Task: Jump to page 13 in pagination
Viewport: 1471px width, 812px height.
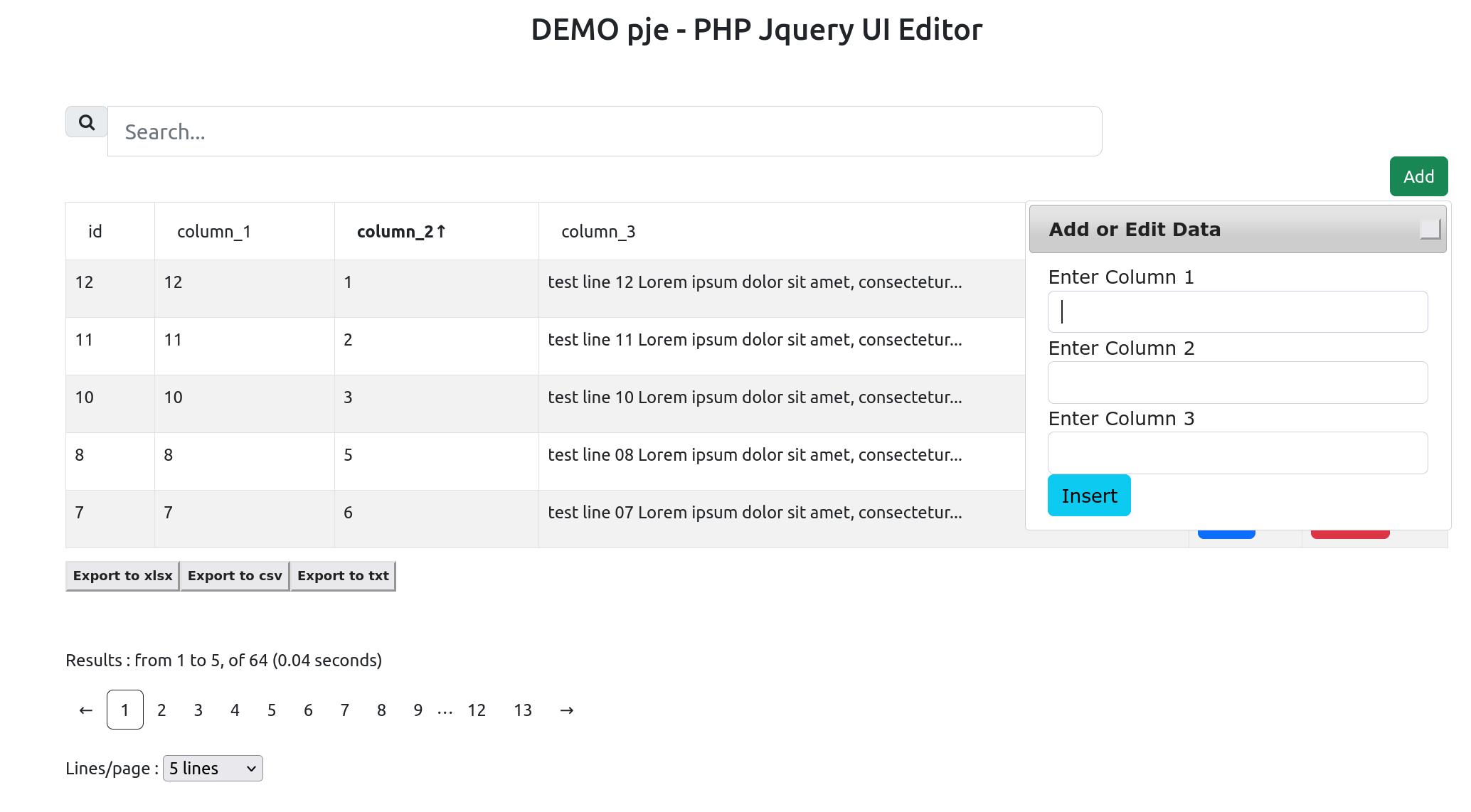Action: pos(523,710)
